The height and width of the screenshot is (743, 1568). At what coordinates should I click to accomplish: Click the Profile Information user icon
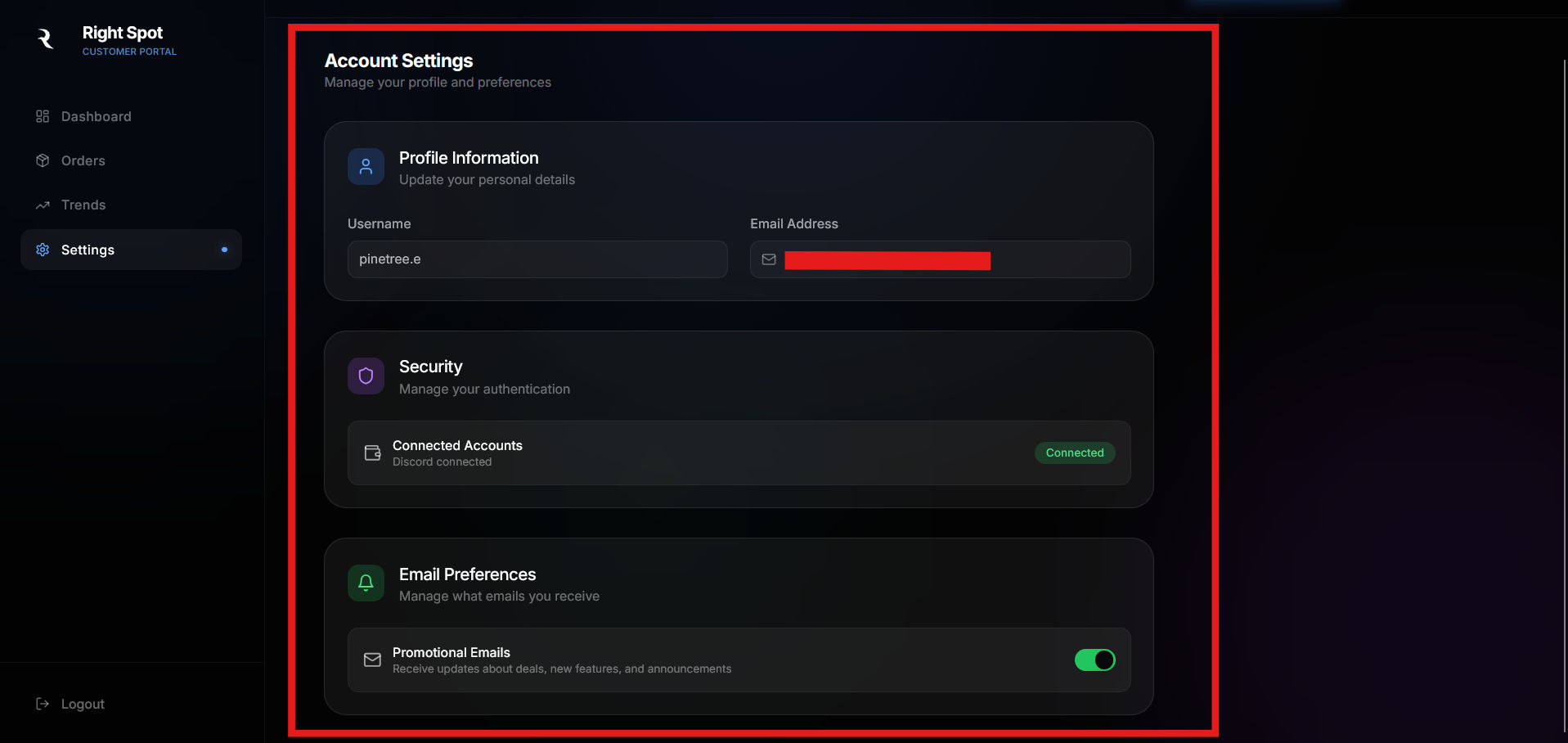click(x=366, y=167)
